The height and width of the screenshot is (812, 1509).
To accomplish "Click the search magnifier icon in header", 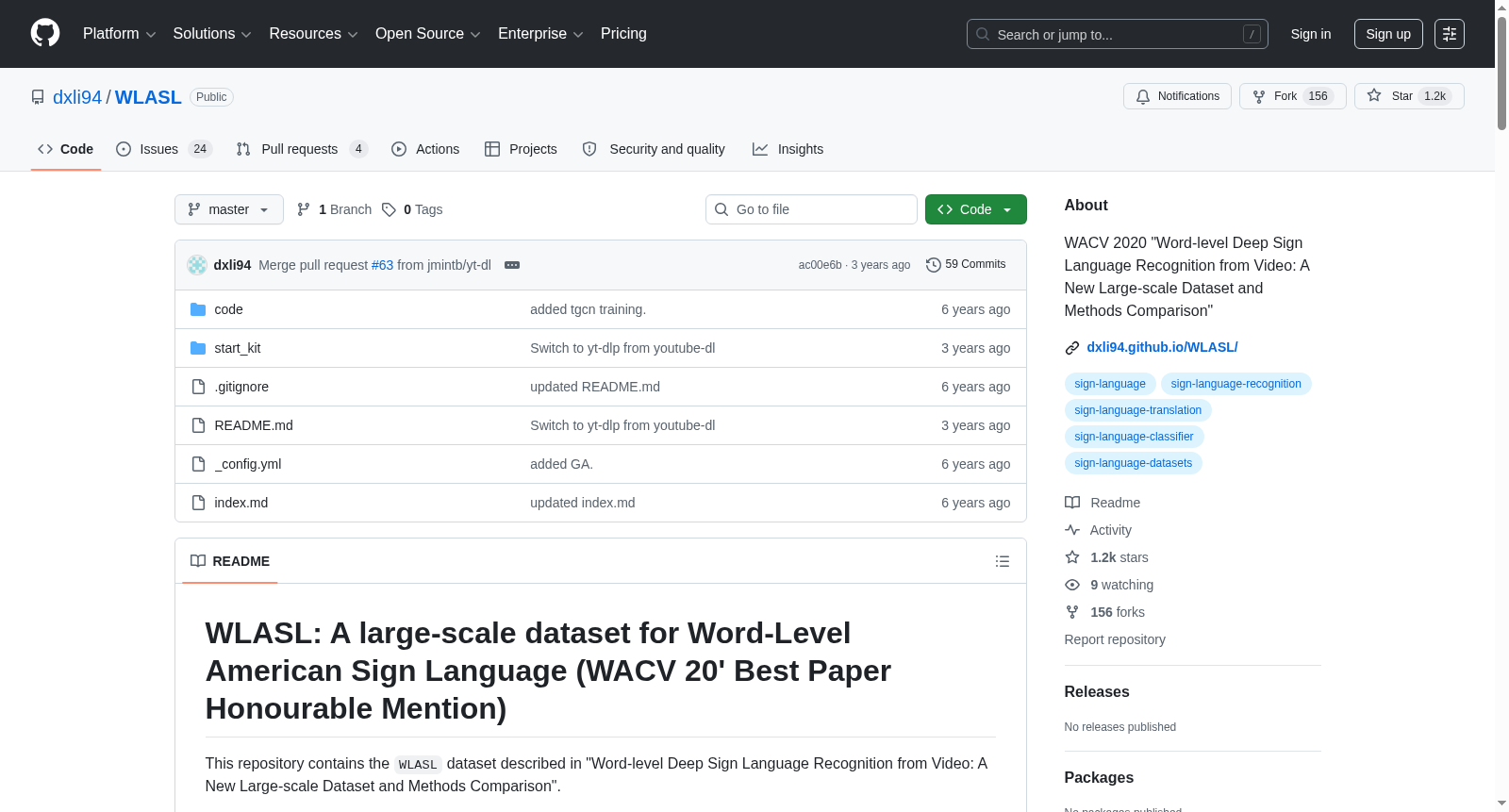I will (x=983, y=34).
